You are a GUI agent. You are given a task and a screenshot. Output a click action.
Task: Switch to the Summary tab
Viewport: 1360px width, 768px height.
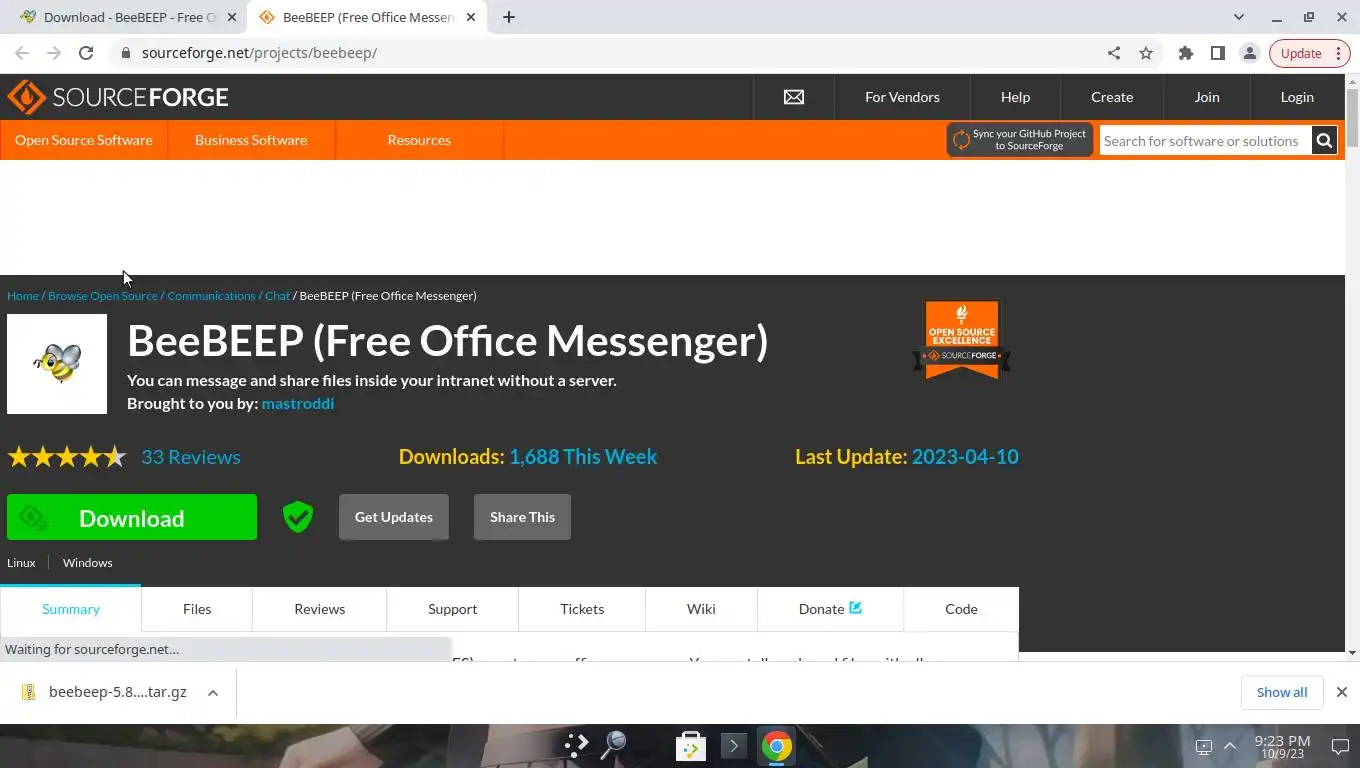[x=71, y=608]
